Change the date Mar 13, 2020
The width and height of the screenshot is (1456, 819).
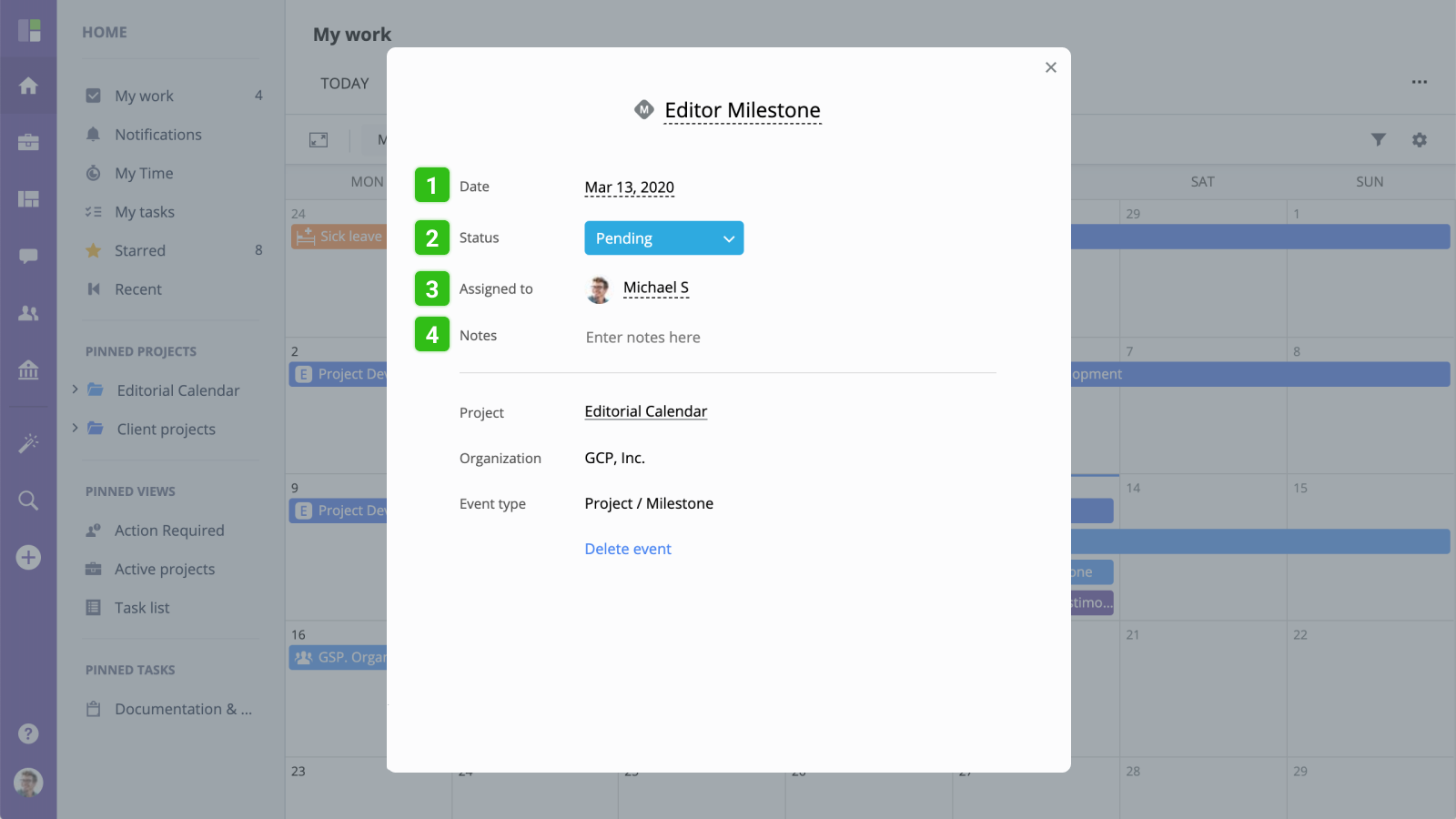[629, 187]
